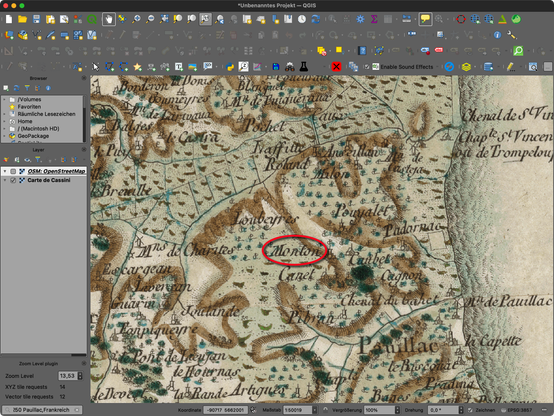554x416 pixels.
Task: Expand the Home entry in Browser
Action: tap(4, 121)
